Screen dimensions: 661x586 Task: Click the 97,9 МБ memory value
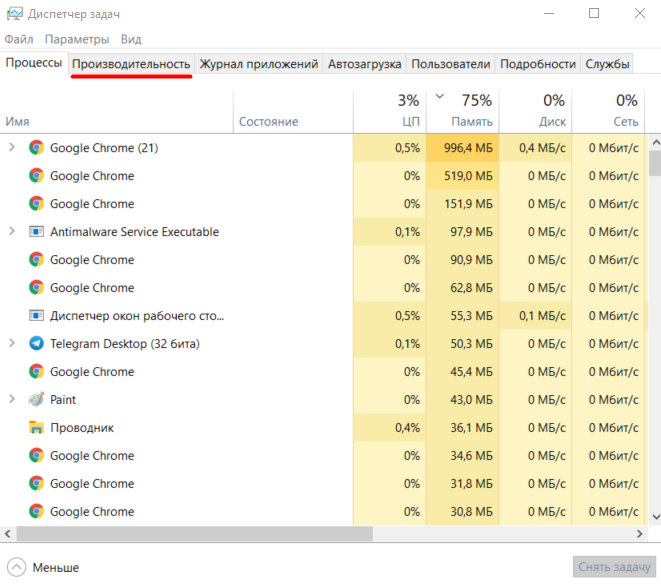(471, 232)
